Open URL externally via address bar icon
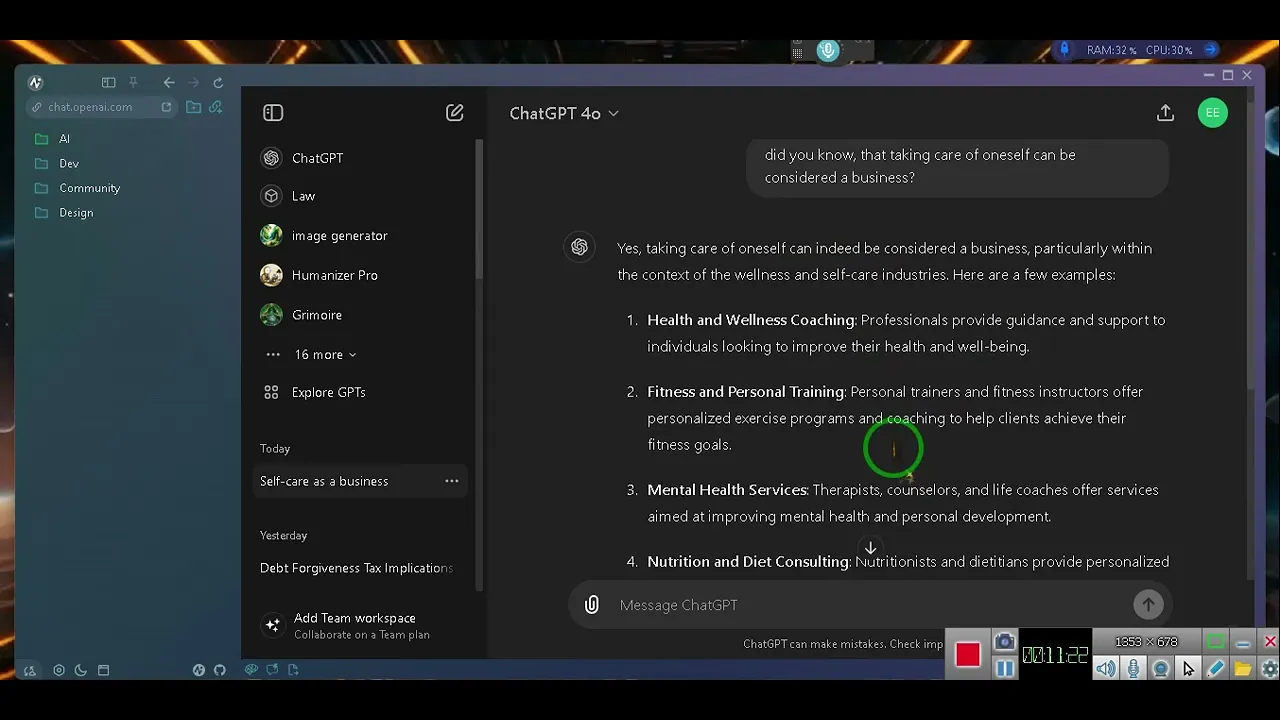1280x720 pixels. tap(166, 107)
